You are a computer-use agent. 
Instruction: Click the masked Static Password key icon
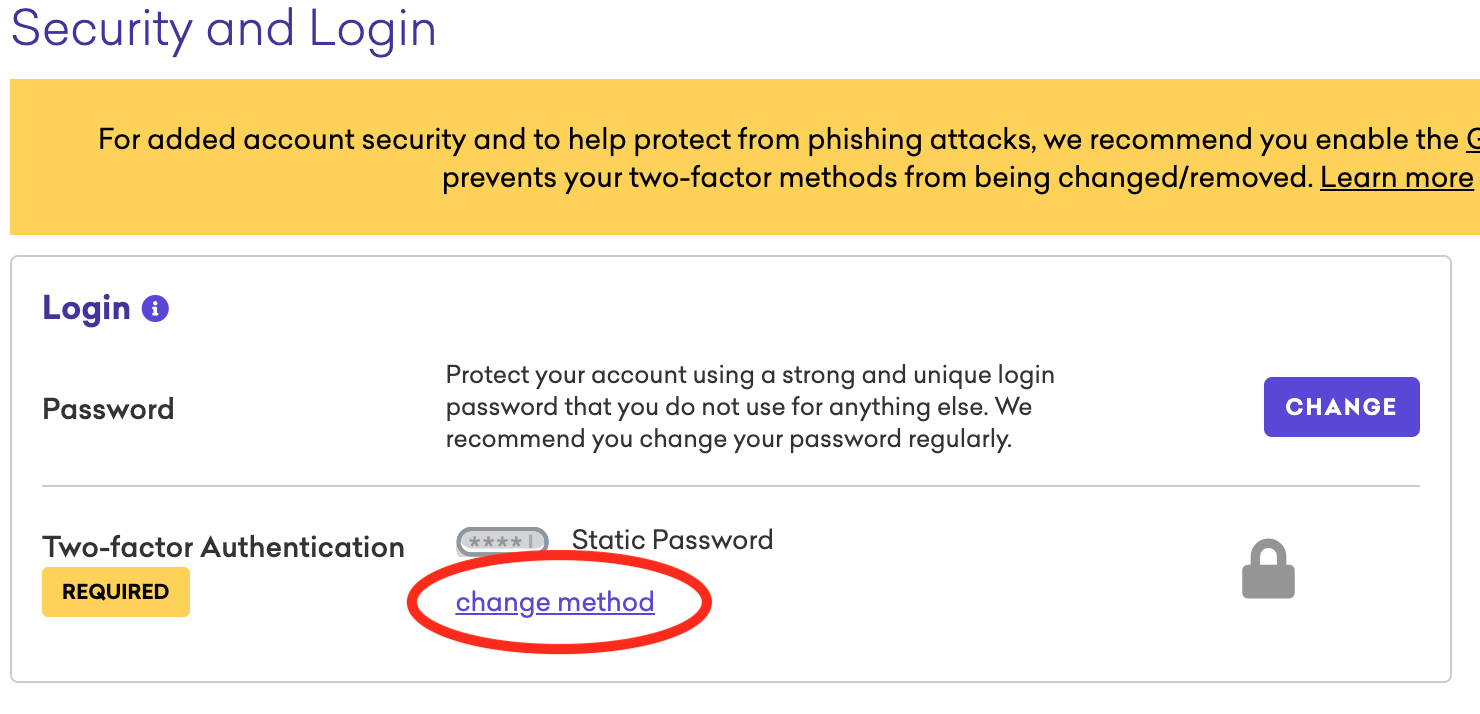[x=502, y=541]
